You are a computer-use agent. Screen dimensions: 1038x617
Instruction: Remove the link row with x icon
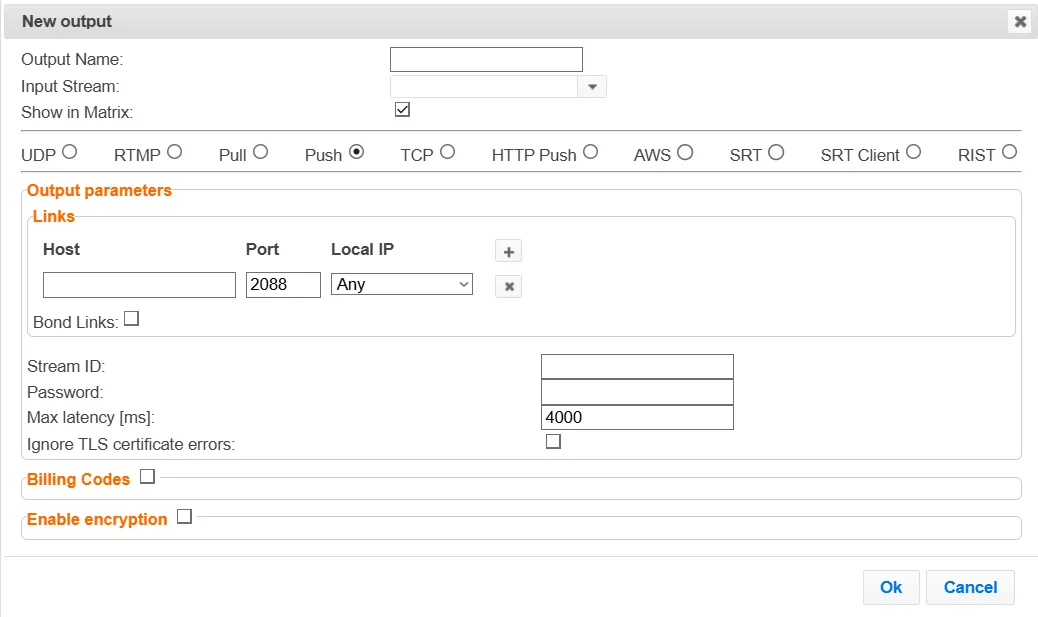pyautogui.click(x=508, y=287)
